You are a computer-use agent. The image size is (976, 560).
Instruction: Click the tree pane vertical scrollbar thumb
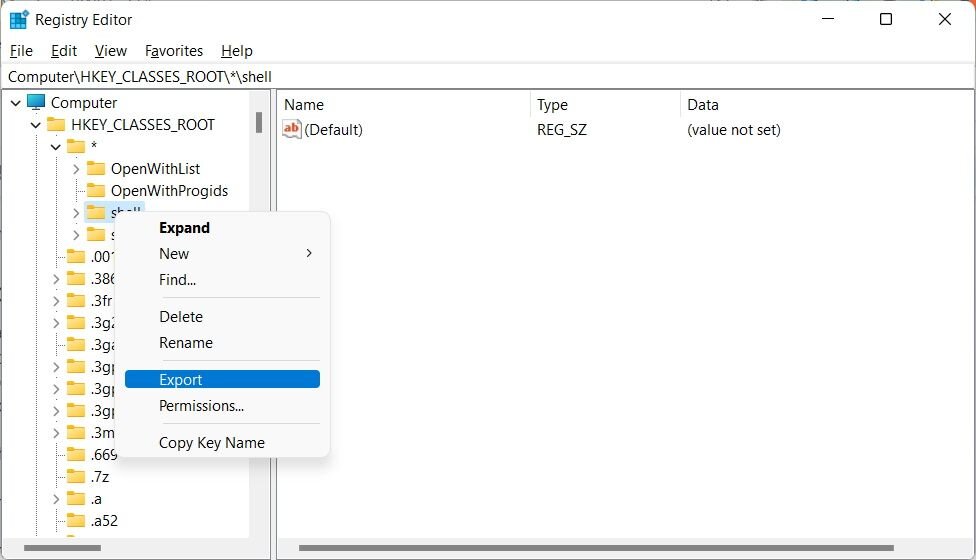click(x=259, y=122)
